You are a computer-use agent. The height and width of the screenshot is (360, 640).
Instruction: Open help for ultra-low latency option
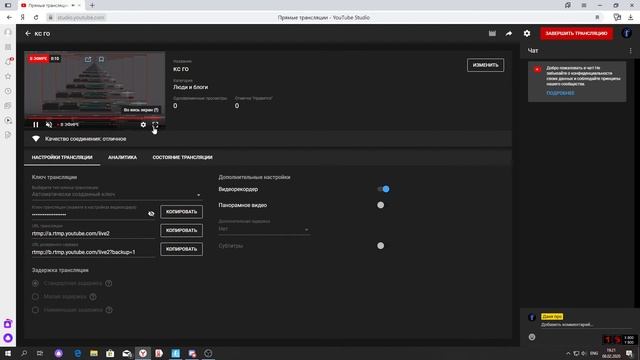tap(109, 310)
